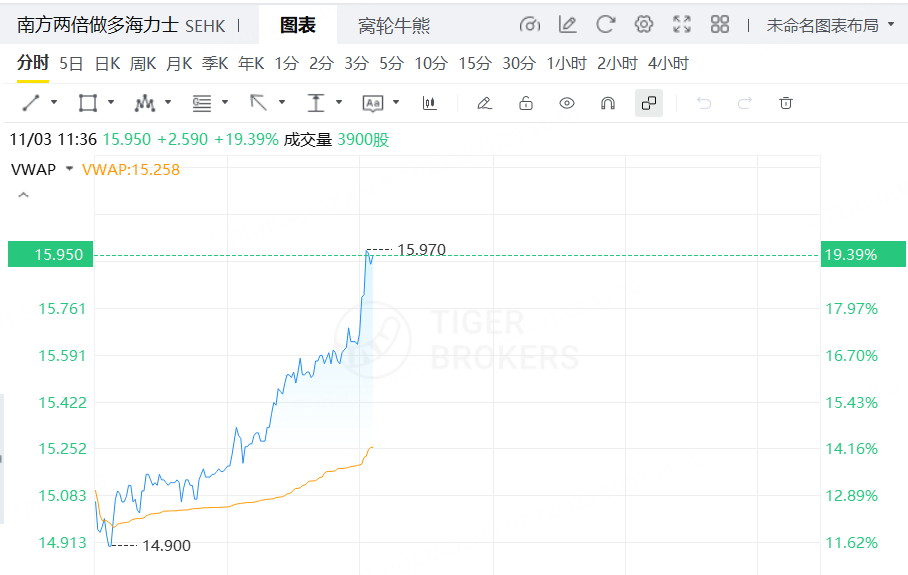Expand the VWAP indicator dropdown
Viewport: 908px width, 575px height.
click(69, 169)
